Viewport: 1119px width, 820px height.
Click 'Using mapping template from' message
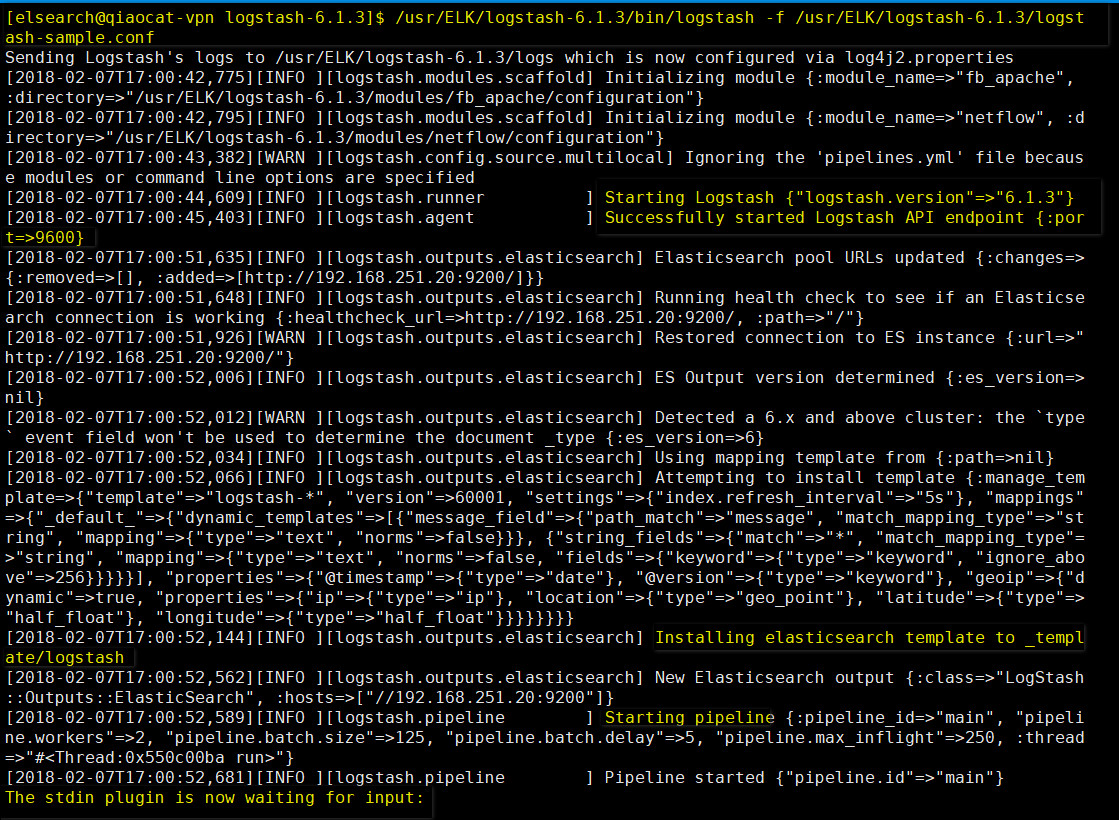pyautogui.click(x=789, y=457)
